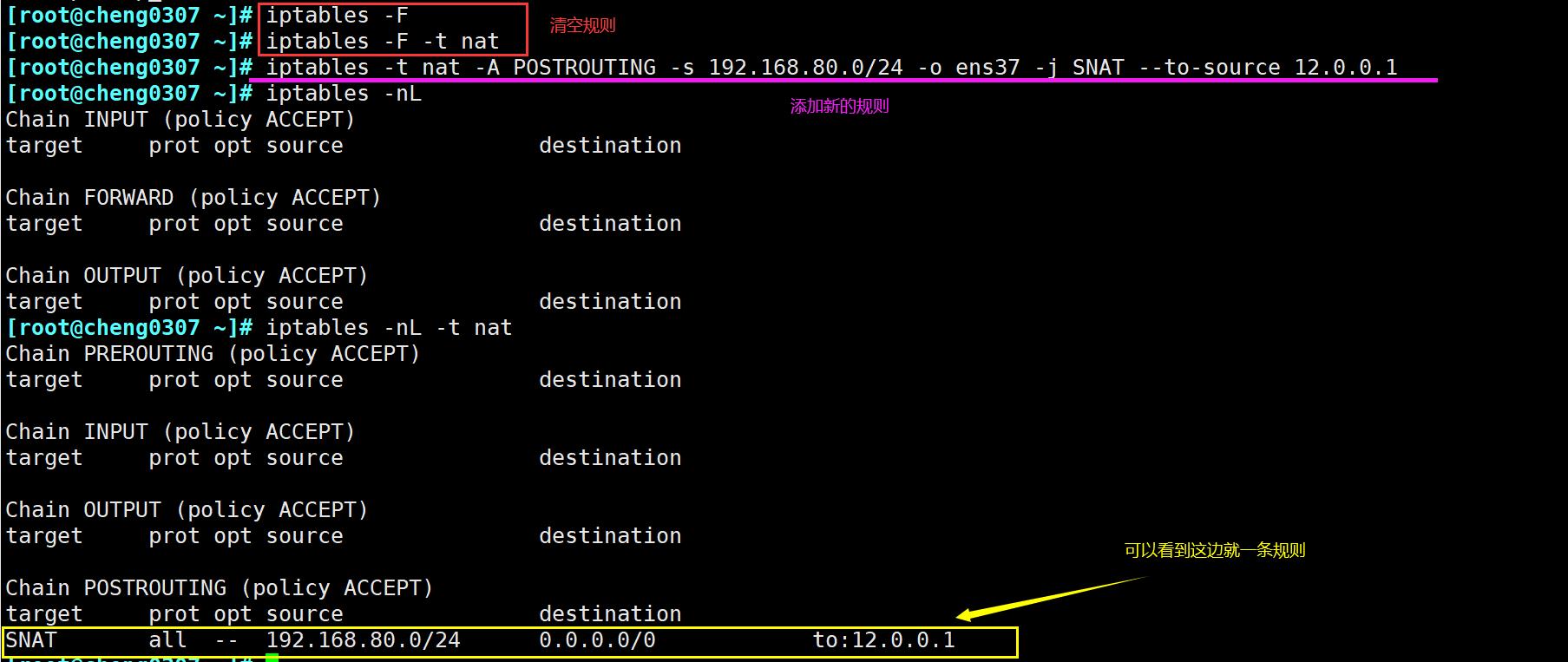The height and width of the screenshot is (662, 1568).
Task: Click 'source' header under Chain POSTROUTING
Action: pos(305,614)
